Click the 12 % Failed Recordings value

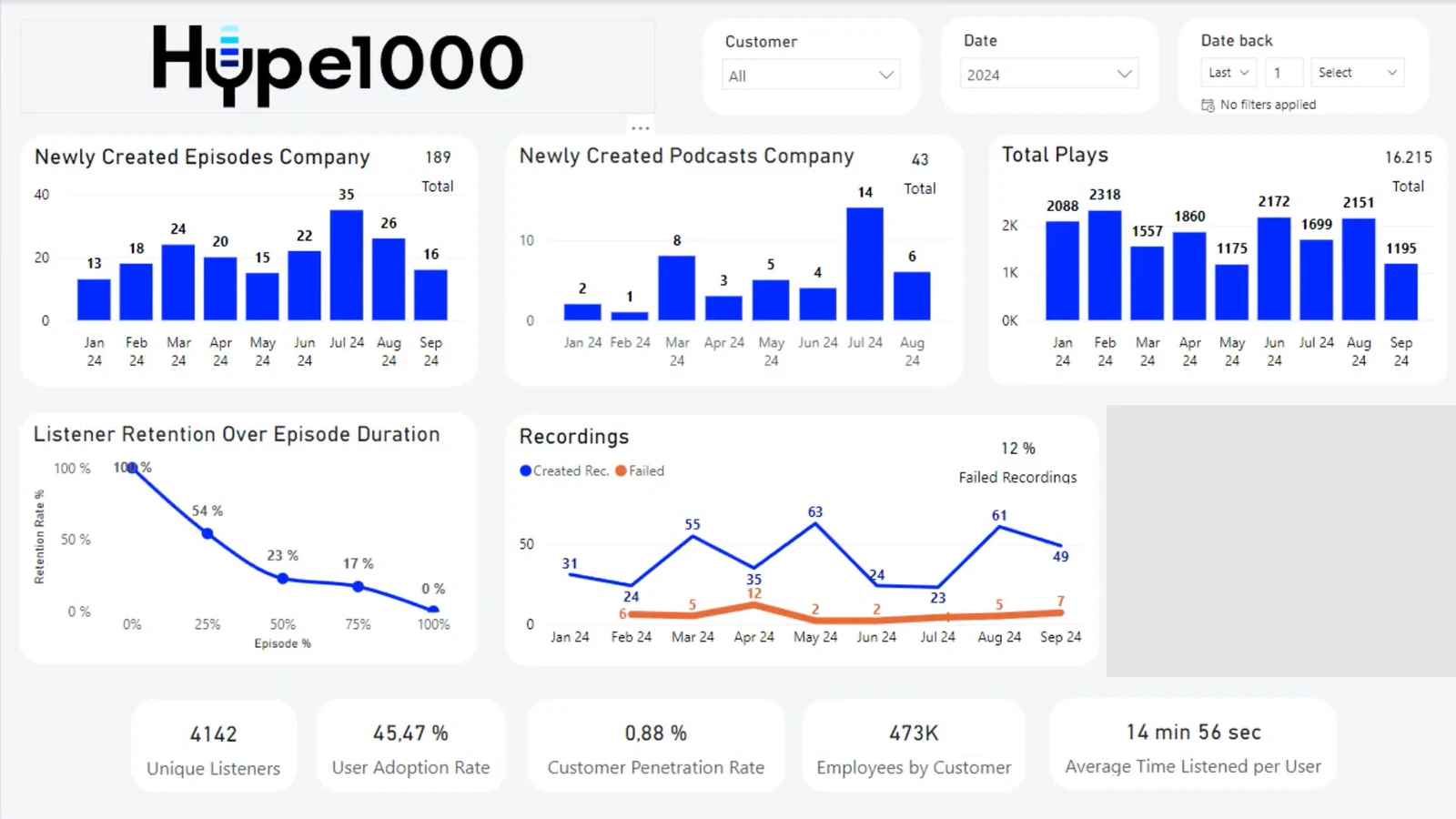point(1017,448)
